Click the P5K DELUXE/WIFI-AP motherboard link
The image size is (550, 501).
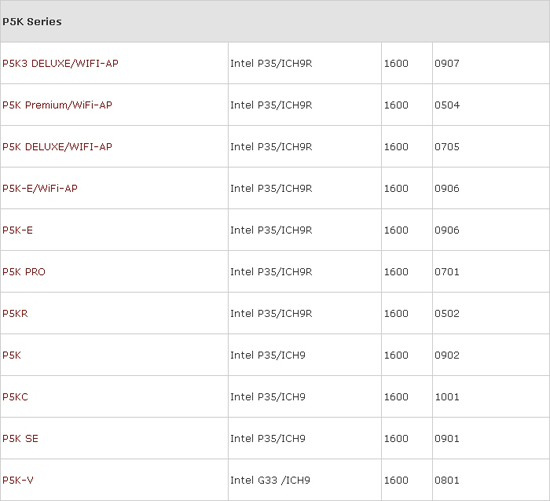pos(57,147)
